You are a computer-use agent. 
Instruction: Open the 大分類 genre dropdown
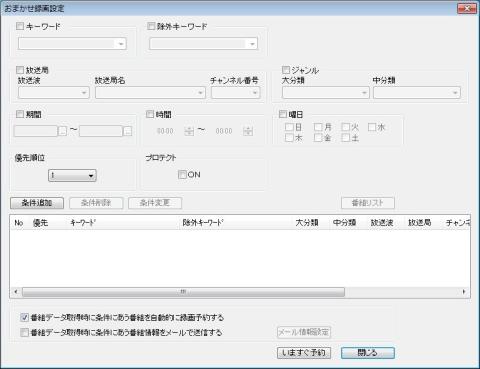(x=326, y=93)
